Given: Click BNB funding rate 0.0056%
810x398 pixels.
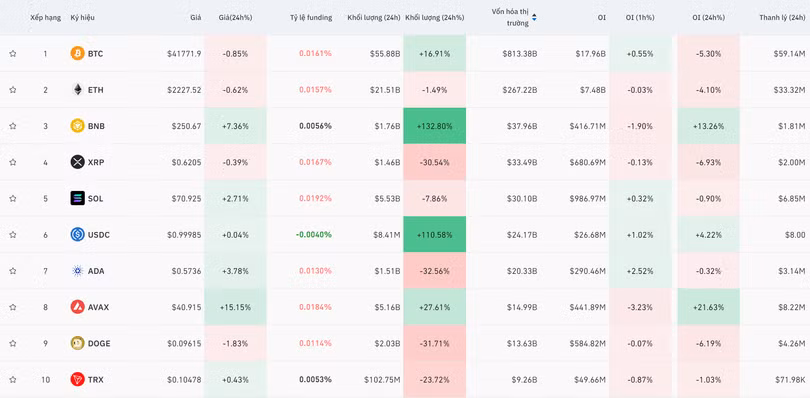Looking at the screenshot, I should [x=315, y=126].
